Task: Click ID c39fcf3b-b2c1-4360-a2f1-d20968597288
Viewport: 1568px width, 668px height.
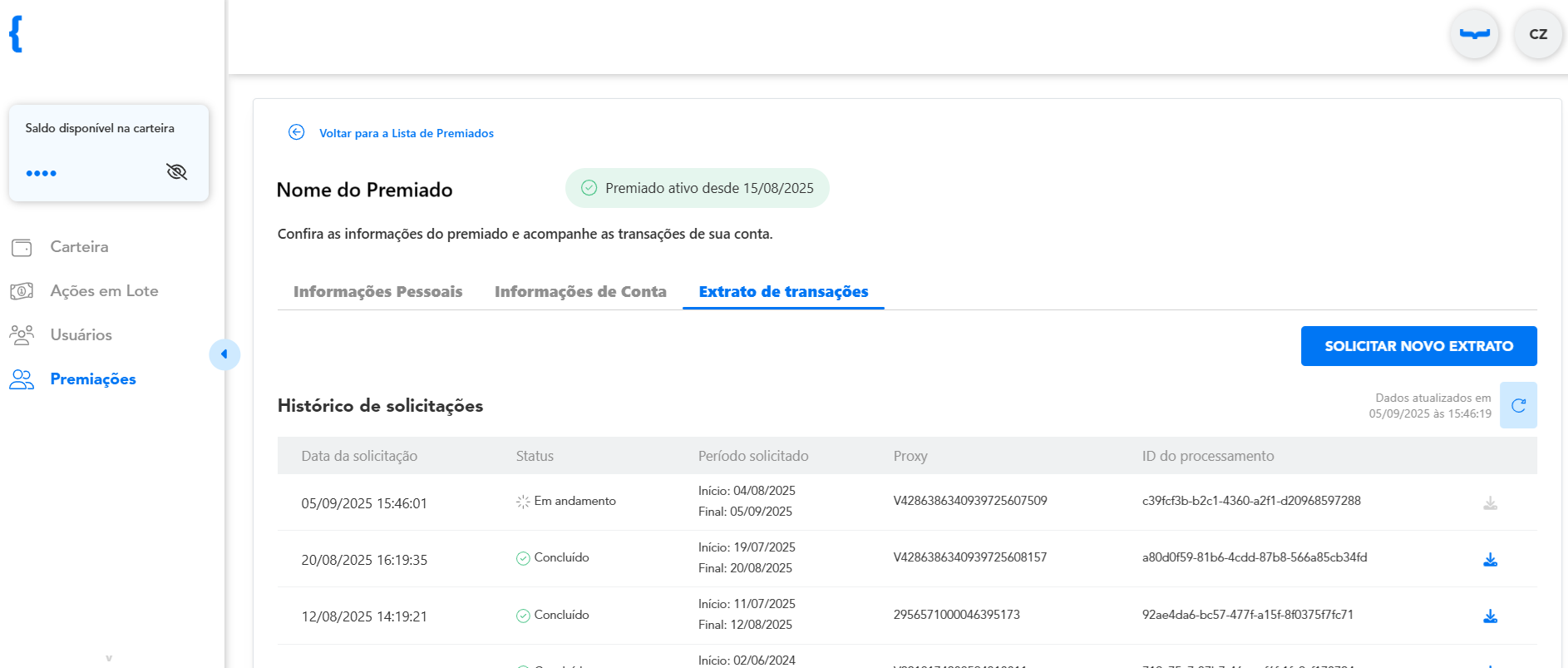Action: click(x=1251, y=501)
